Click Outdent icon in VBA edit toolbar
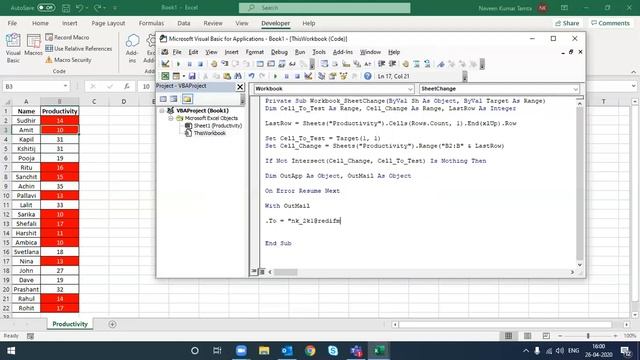 coord(393,64)
